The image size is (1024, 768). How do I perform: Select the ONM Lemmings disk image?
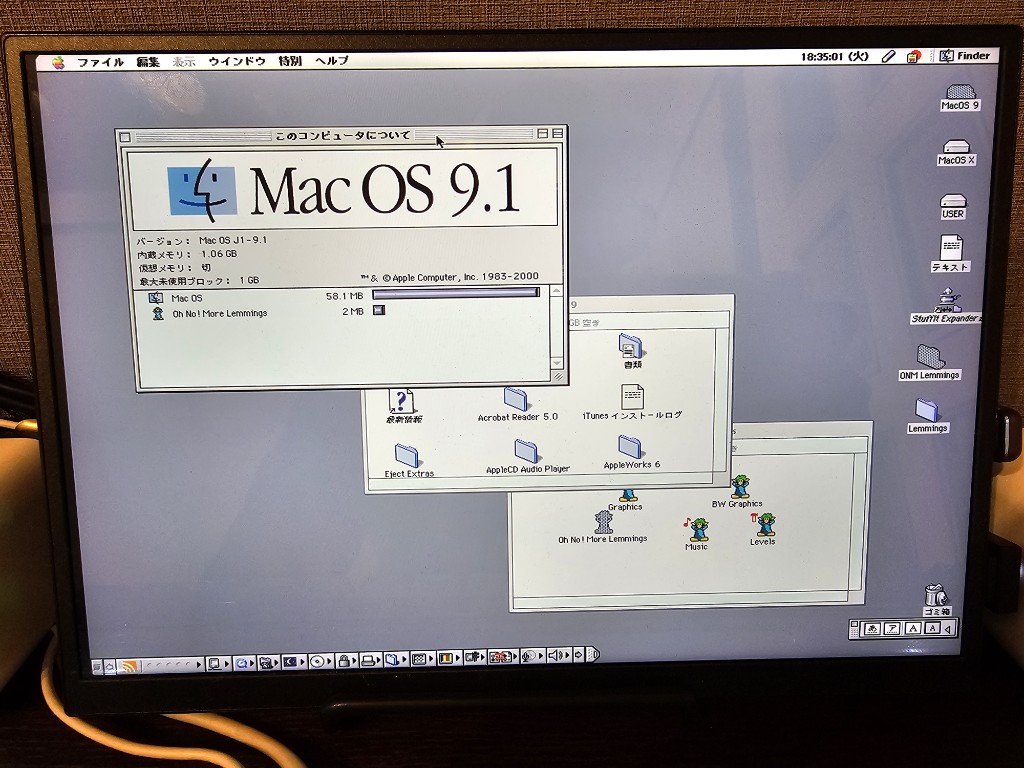pos(930,362)
